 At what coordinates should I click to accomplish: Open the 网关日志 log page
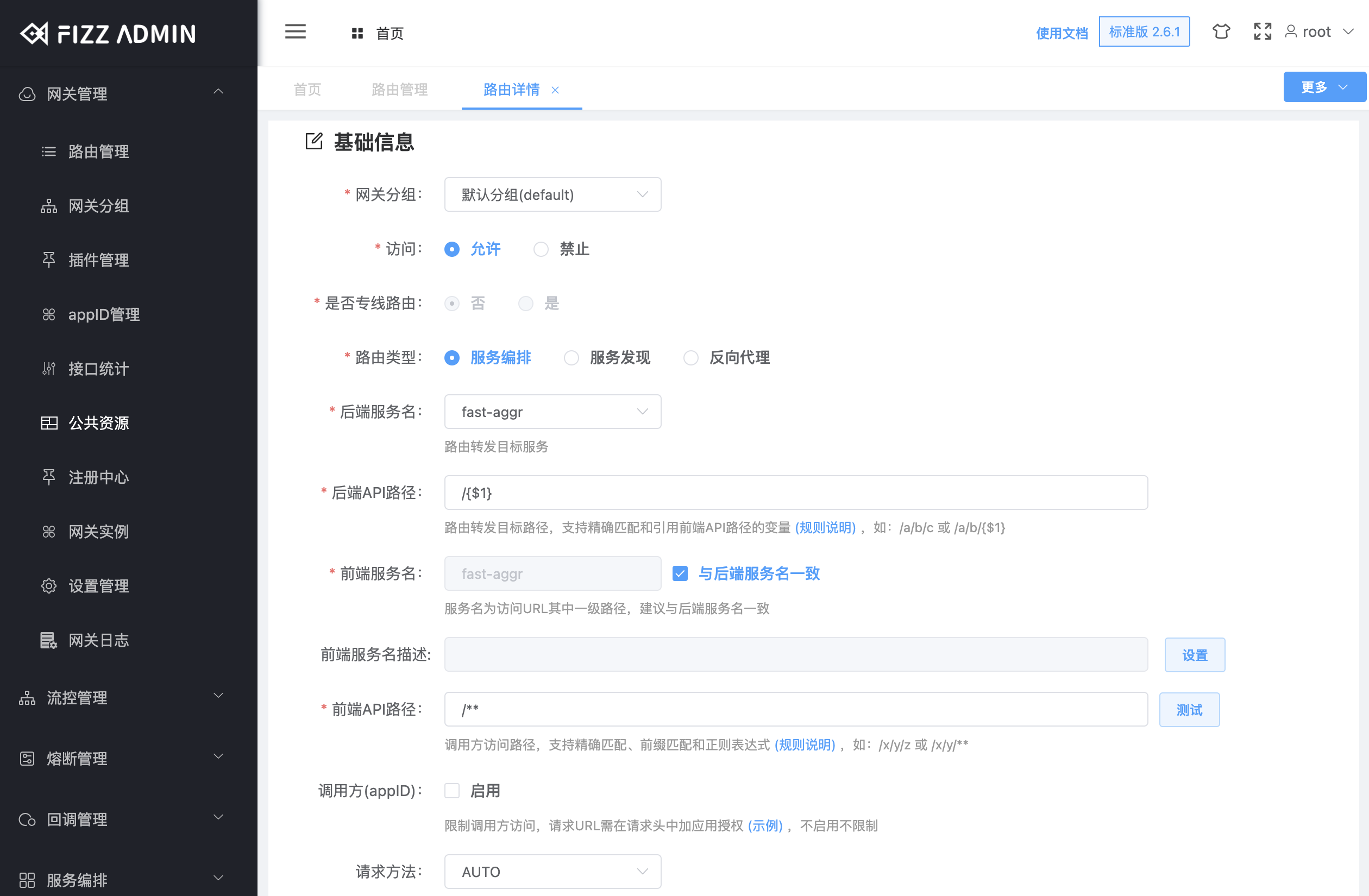99,640
